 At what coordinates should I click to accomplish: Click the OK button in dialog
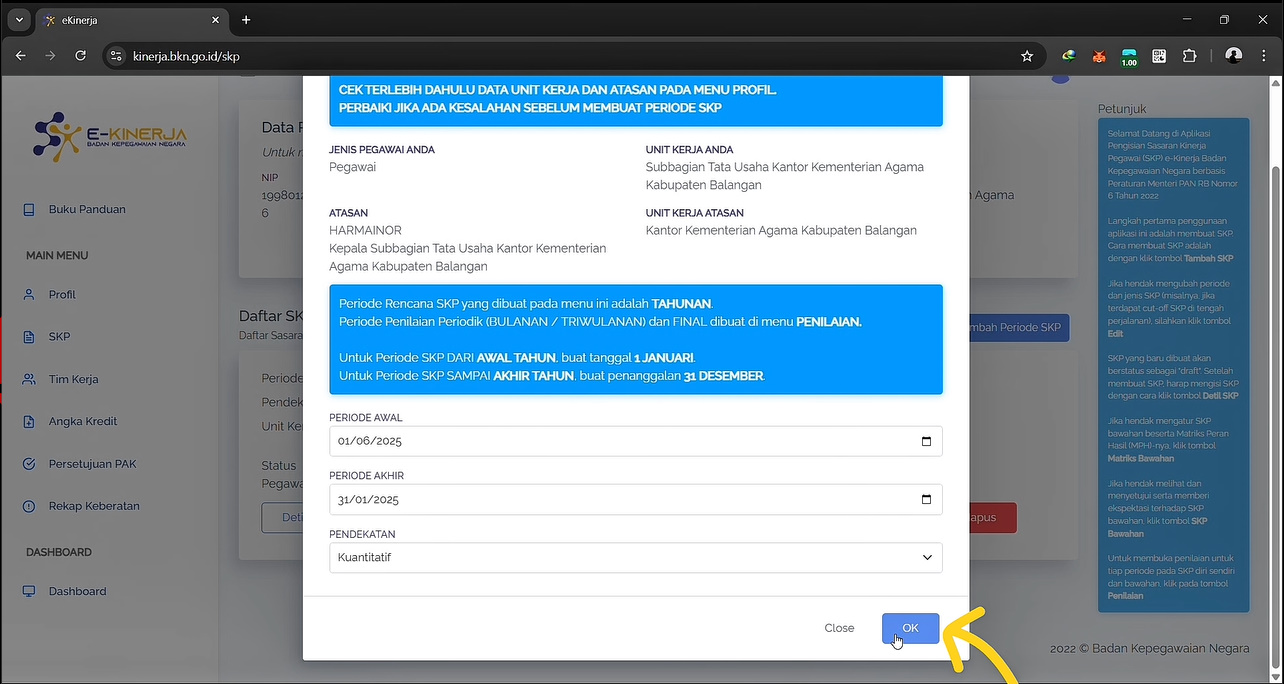pyautogui.click(x=910, y=628)
